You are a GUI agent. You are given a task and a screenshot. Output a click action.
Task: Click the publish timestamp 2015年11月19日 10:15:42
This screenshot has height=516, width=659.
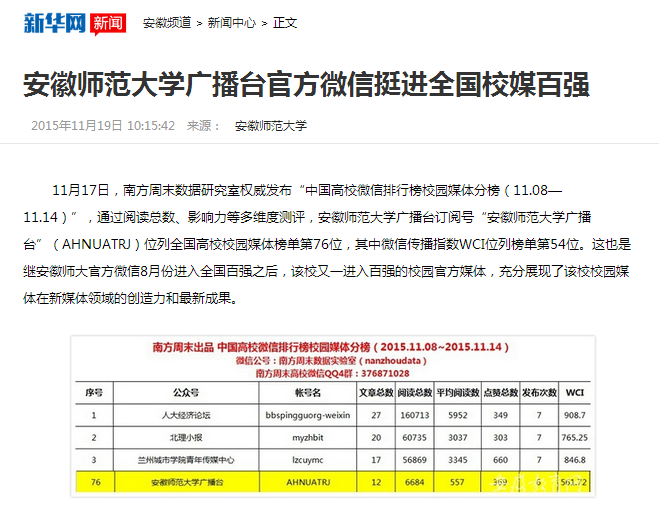(103, 126)
